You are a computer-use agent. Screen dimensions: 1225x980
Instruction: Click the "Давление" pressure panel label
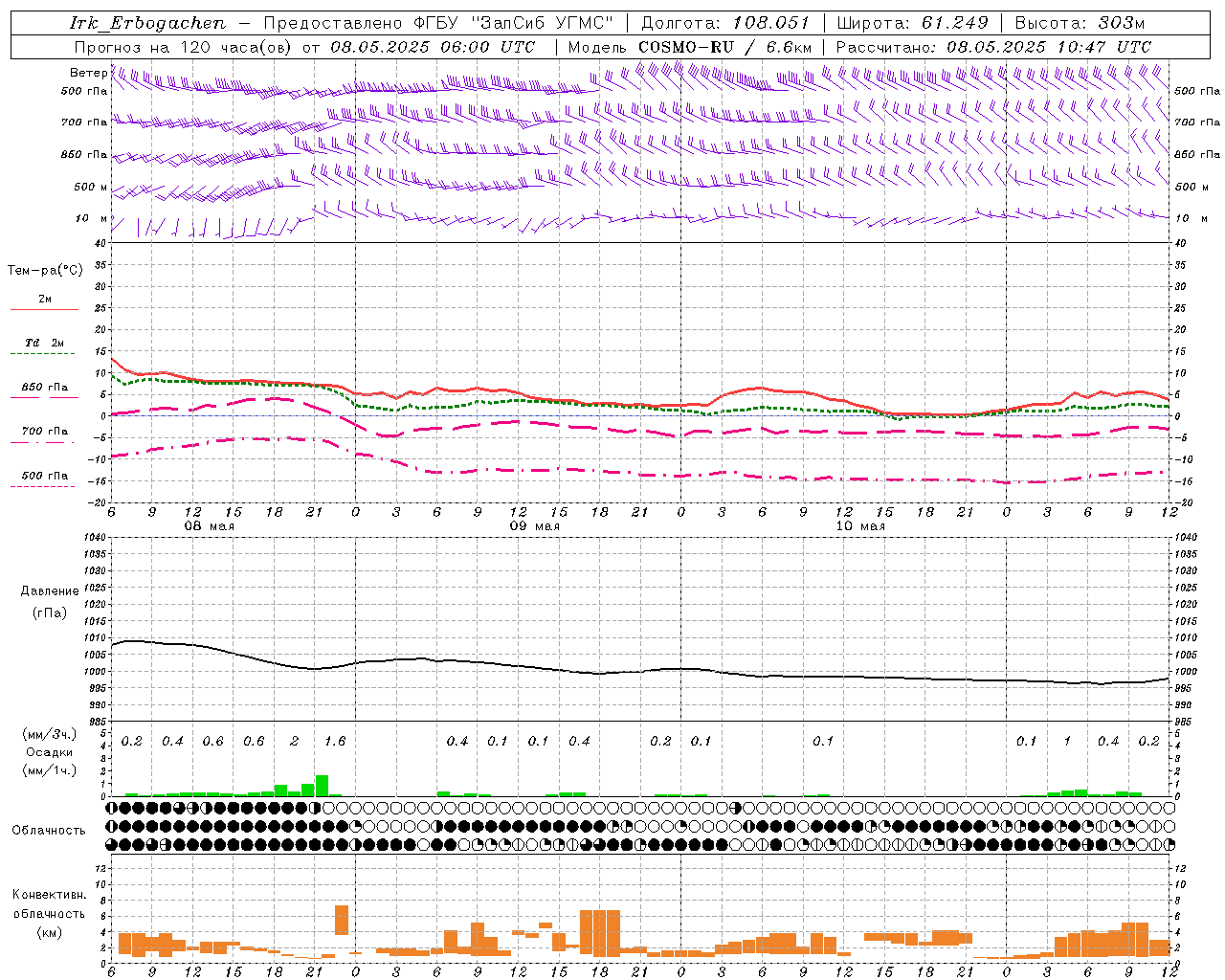(x=50, y=591)
